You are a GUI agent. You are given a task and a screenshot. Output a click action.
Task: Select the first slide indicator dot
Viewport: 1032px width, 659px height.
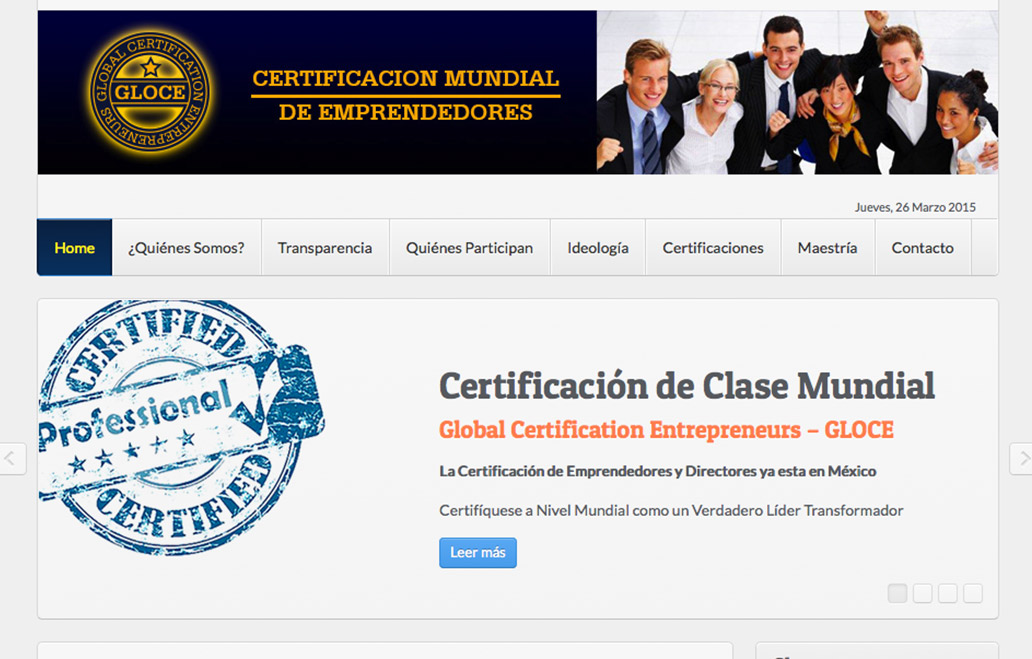[x=897, y=593]
